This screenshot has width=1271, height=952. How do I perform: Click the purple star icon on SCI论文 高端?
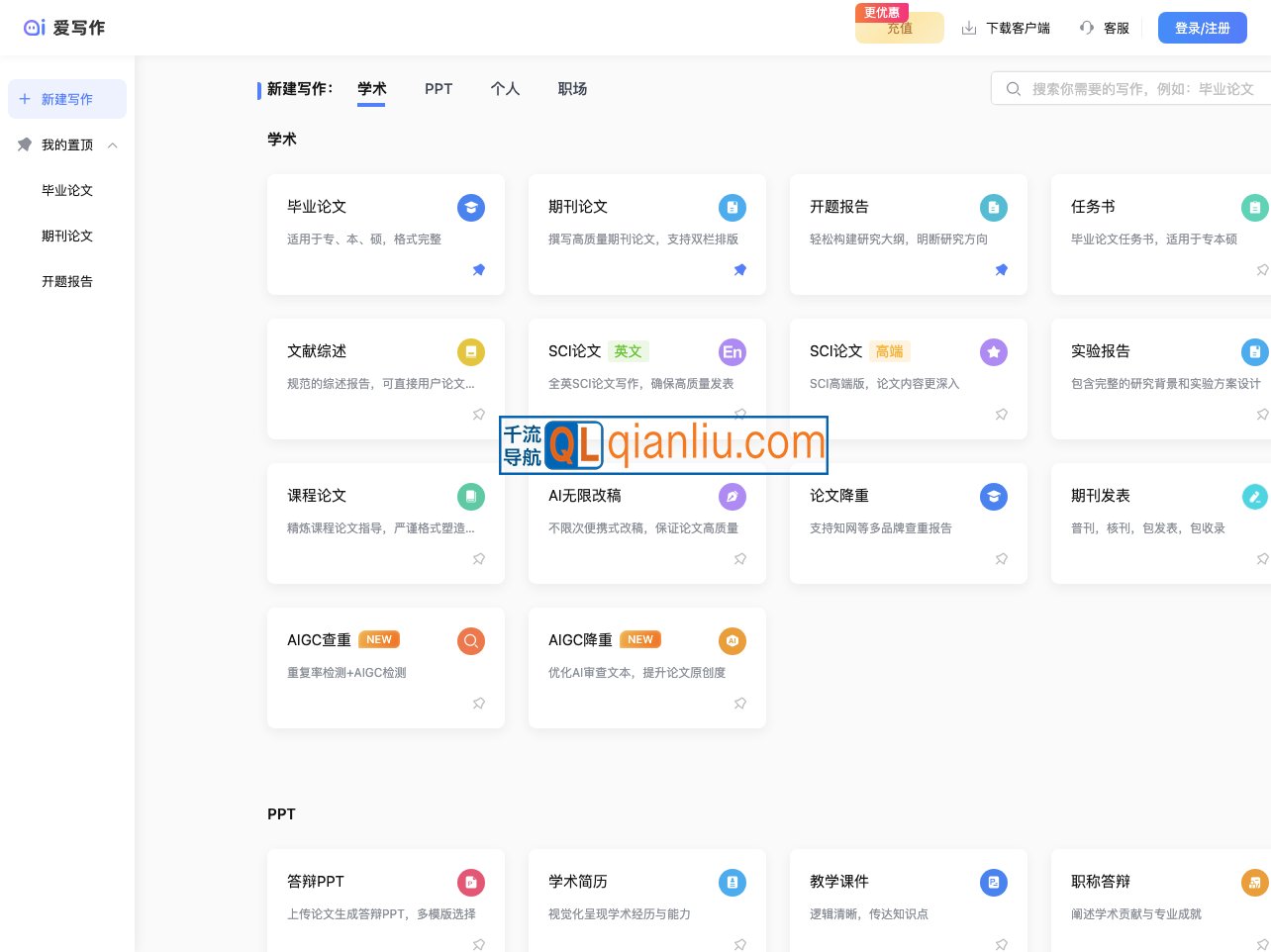(994, 352)
